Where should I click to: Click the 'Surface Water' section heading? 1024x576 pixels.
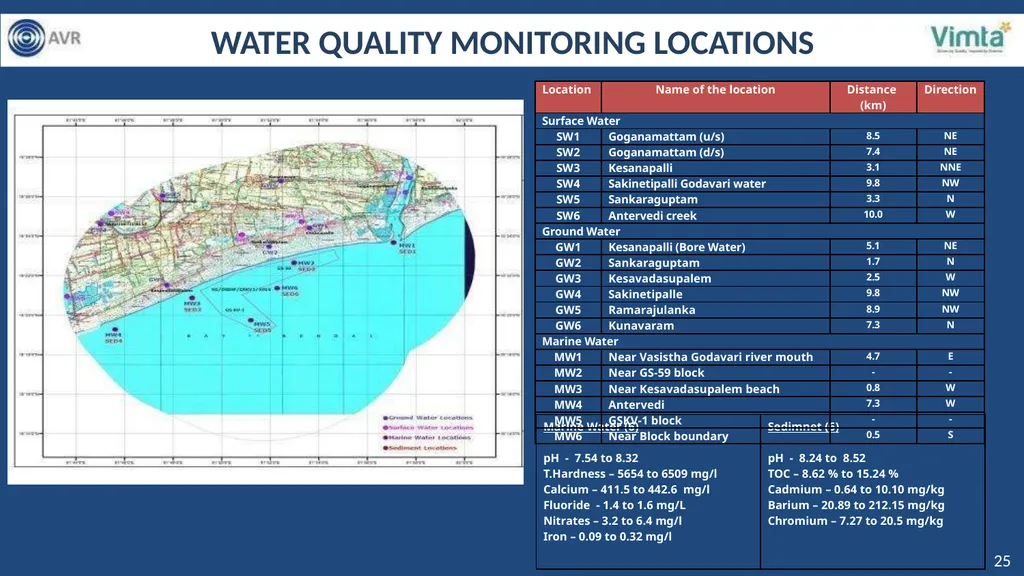click(x=581, y=121)
